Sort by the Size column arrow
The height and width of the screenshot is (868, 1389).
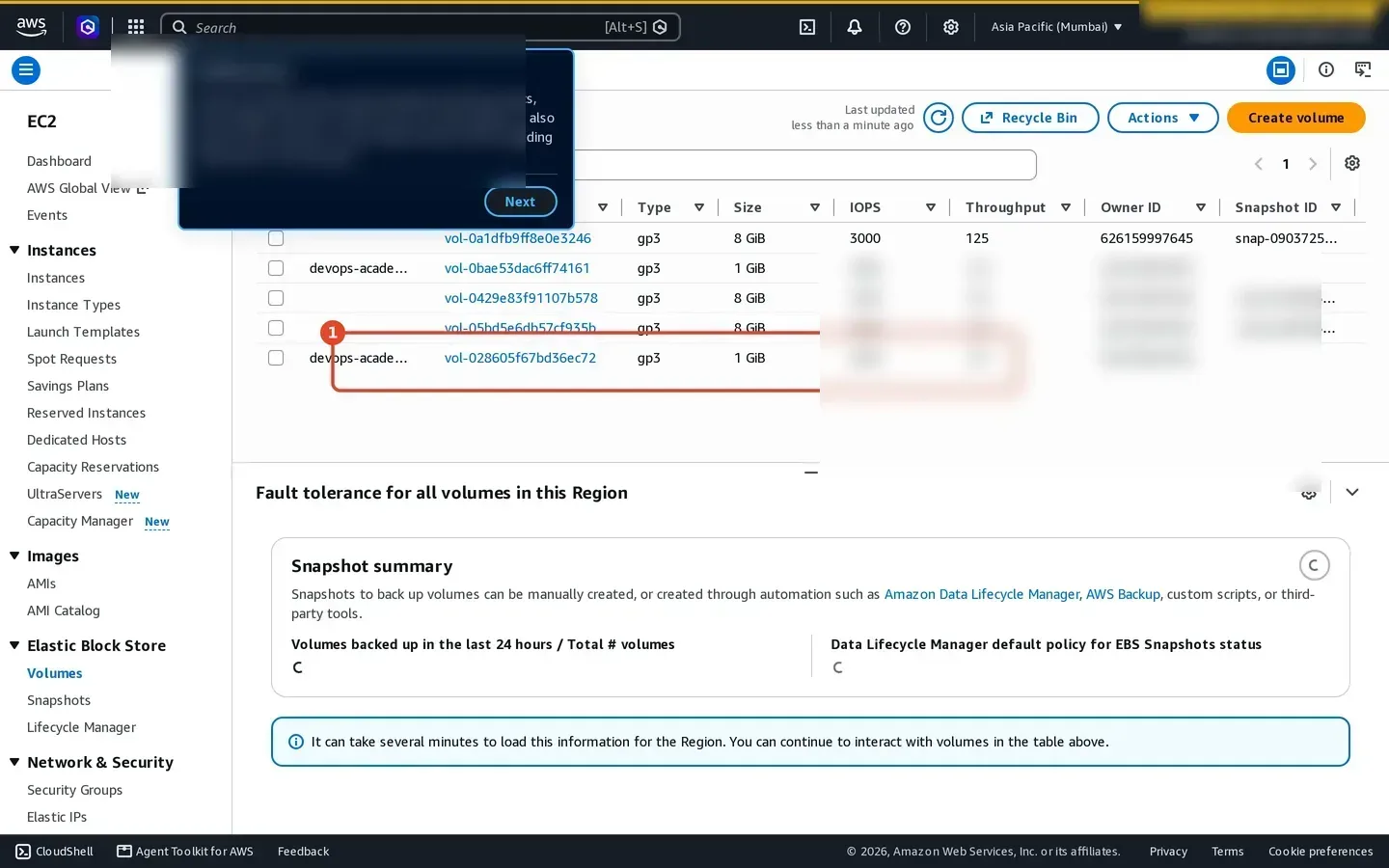(815, 207)
